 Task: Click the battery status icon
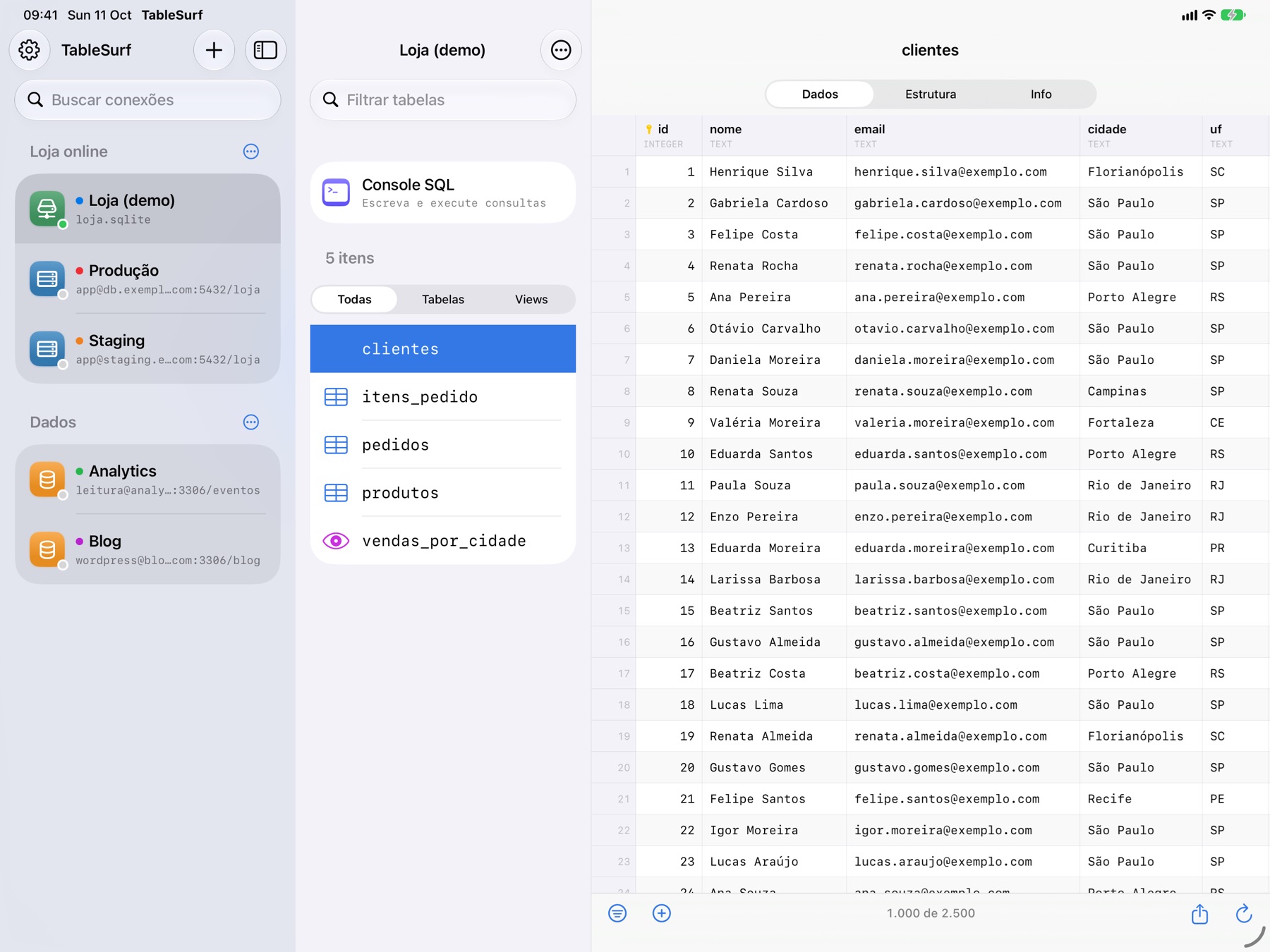point(1233,15)
